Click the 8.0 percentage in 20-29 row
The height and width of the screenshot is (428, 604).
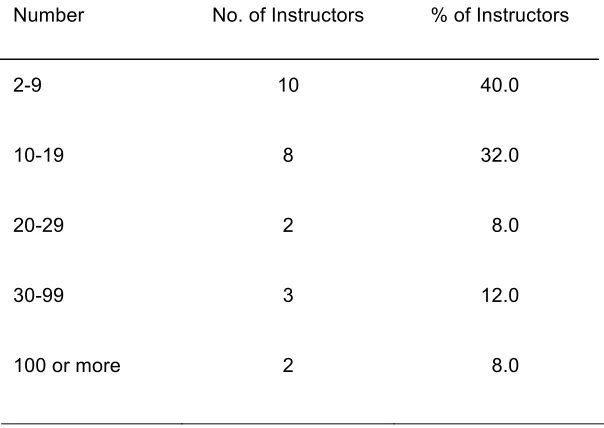tap(505, 225)
